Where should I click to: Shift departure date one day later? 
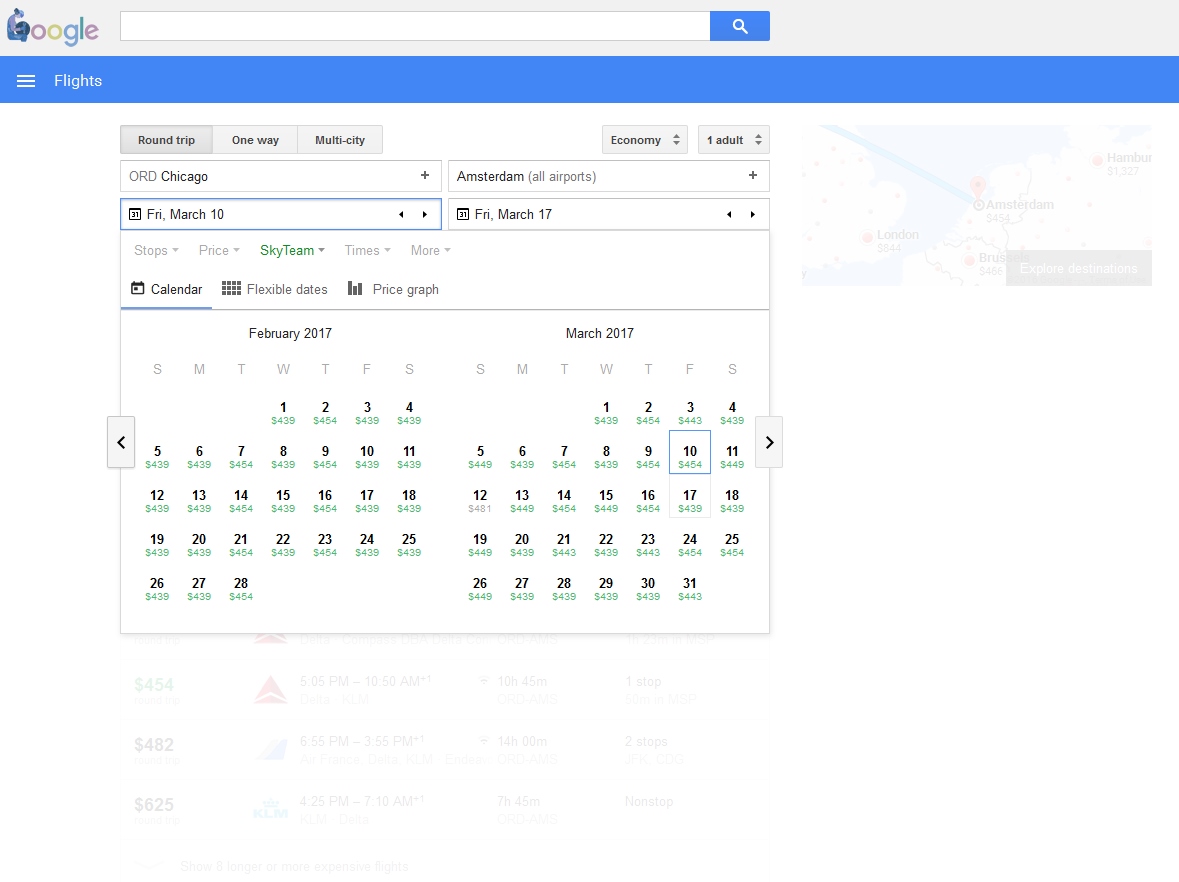[x=424, y=215]
